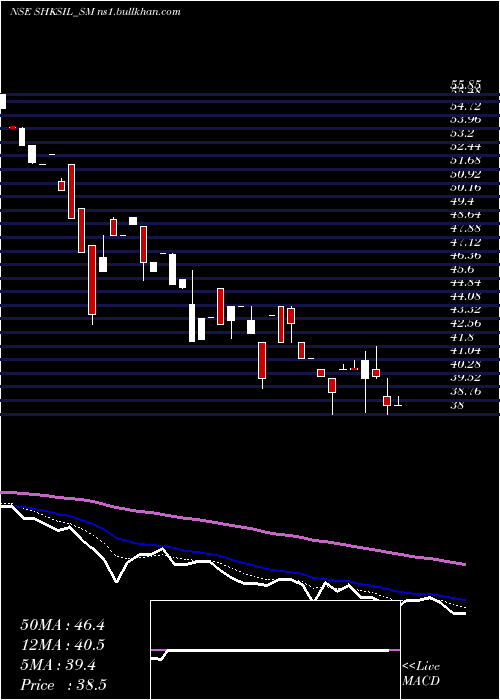The image size is (500, 700).
Task: Click the 39.52 price axis label
Action: click(x=465, y=378)
